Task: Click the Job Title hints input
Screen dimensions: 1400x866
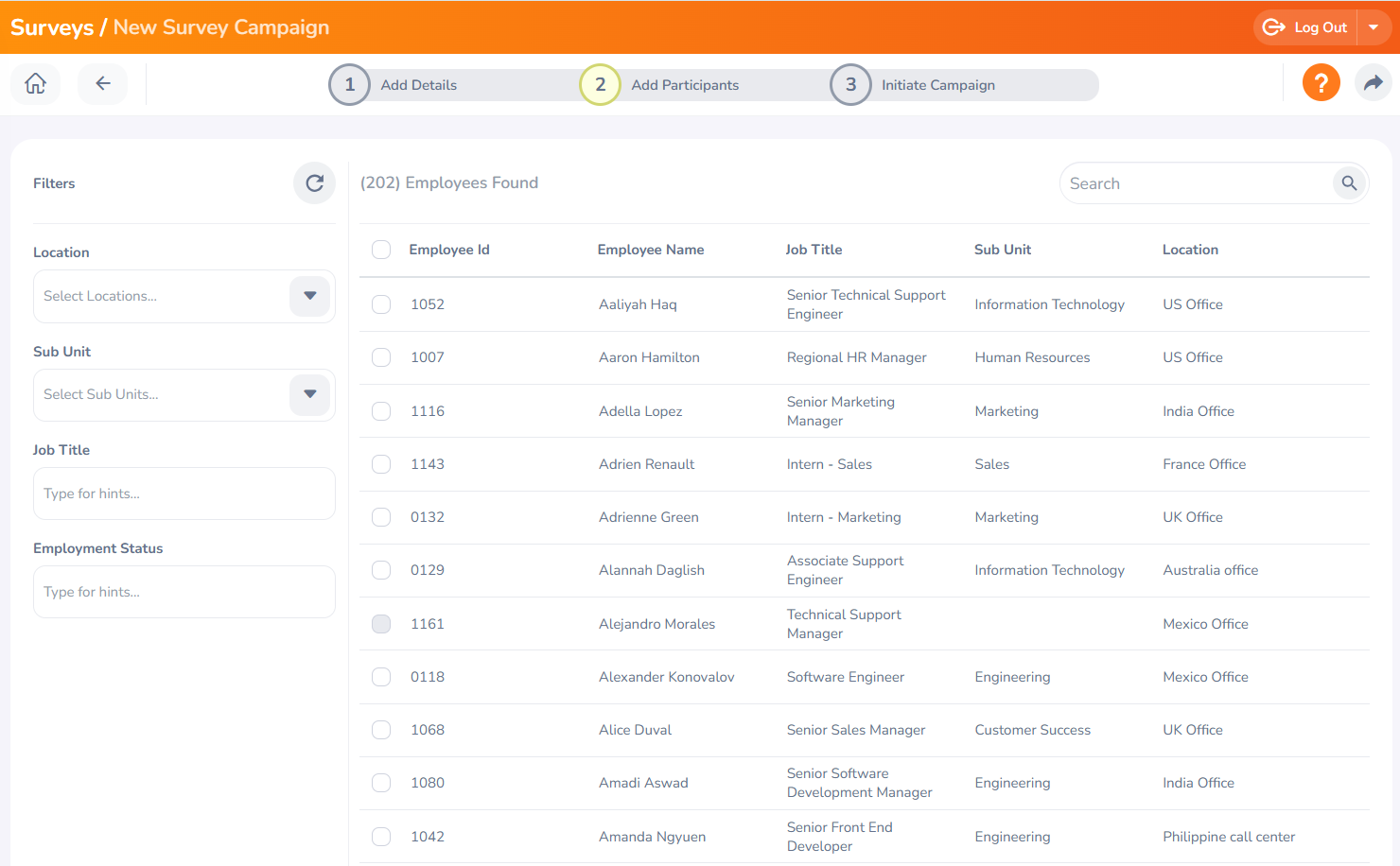Action: coord(184,494)
